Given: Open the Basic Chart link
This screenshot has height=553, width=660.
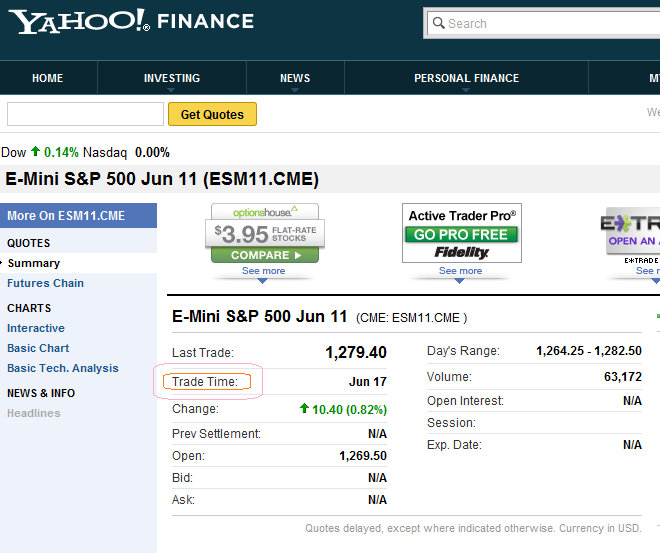Looking at the screenshot, I should click(38, 348).
